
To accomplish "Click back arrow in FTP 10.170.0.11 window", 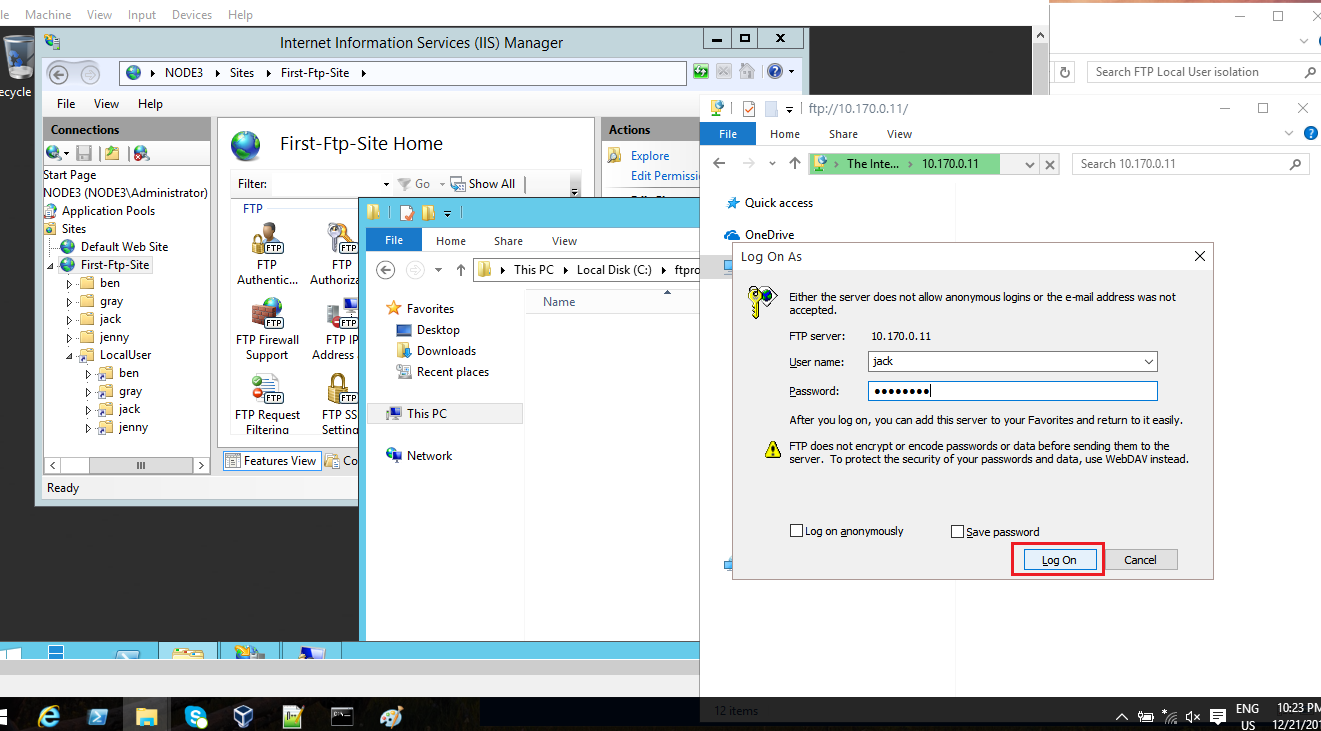I will tap(719, 164).
